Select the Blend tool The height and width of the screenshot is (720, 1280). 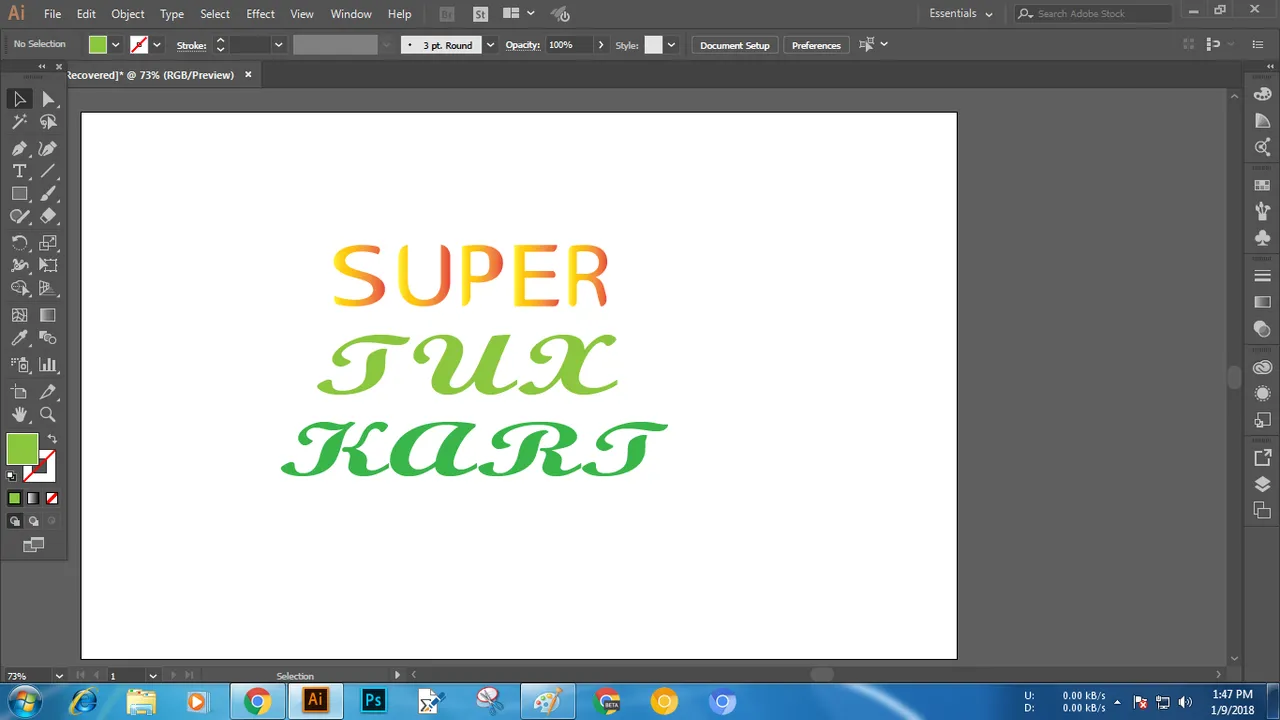[48, 339]
